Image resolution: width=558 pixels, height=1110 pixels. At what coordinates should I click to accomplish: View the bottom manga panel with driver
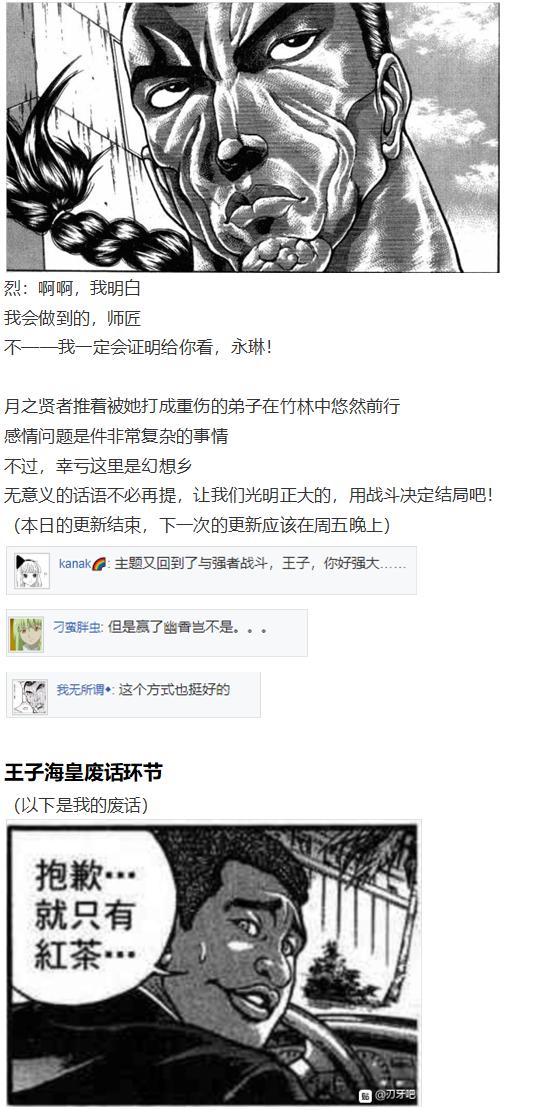point(213,963)
